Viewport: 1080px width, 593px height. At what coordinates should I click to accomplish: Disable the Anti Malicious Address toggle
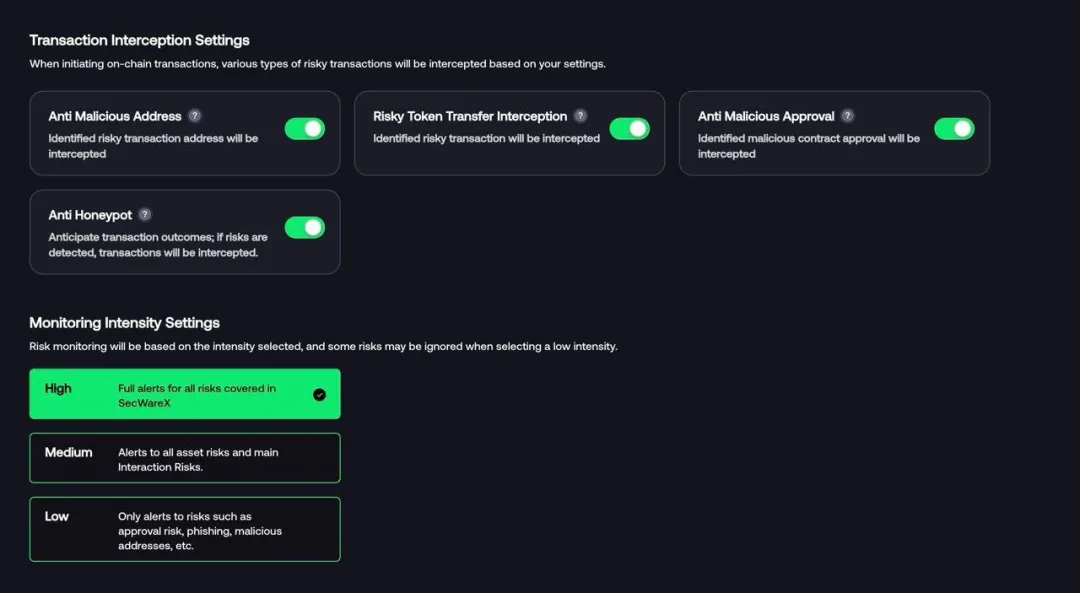[305, 129]
